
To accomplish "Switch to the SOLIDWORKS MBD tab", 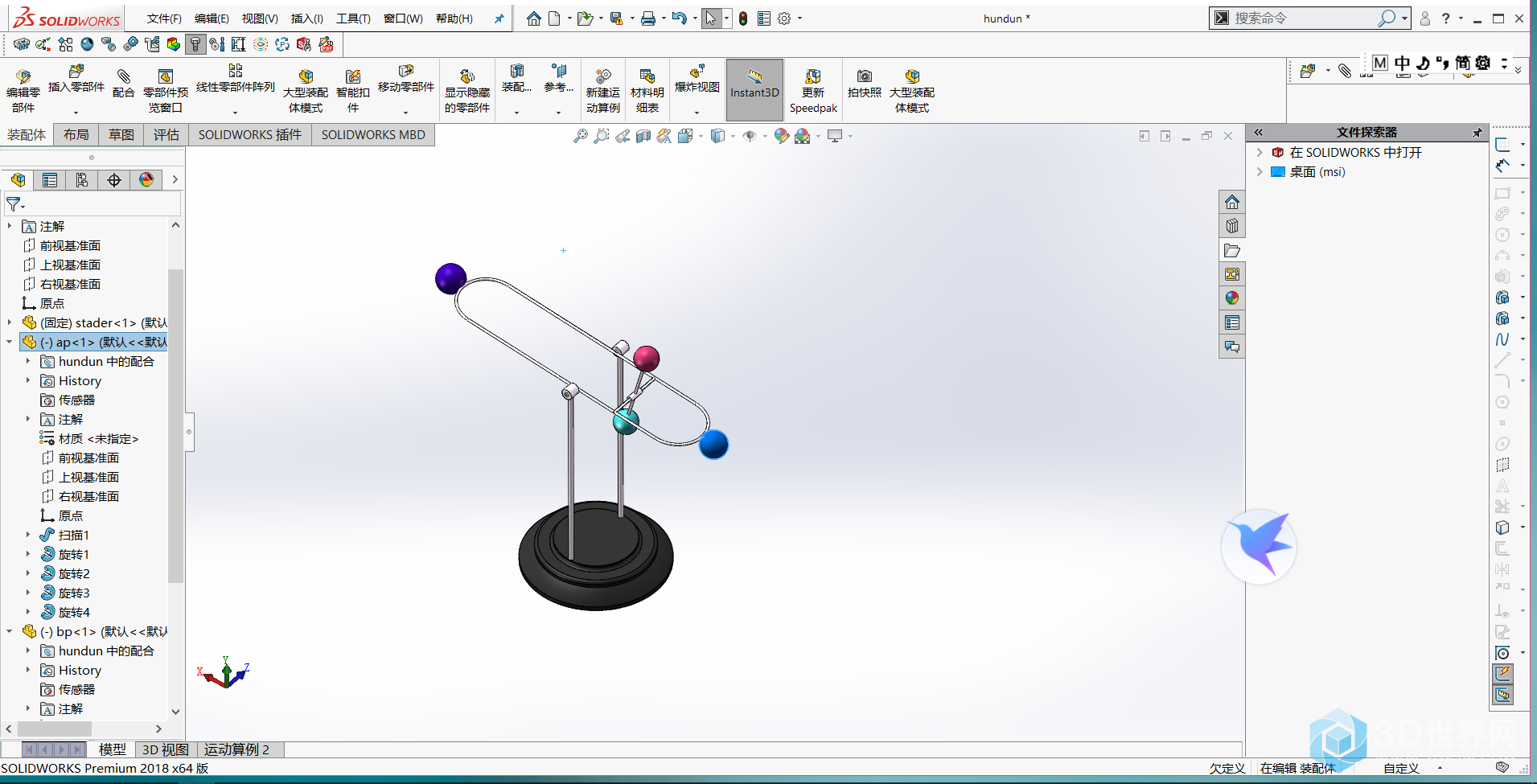I will pos(373,135).
